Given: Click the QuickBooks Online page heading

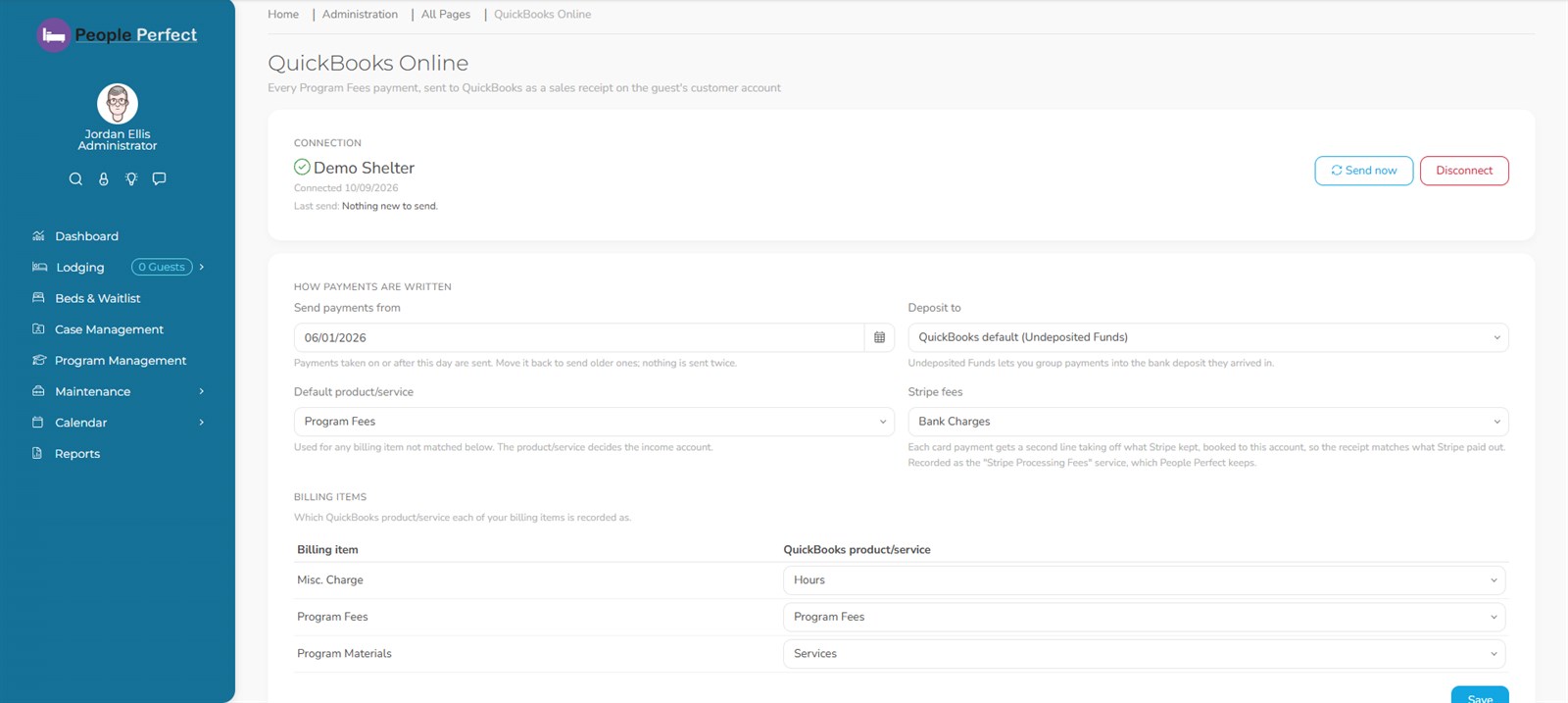Looking at the screenshot, I should coord(368,63).
